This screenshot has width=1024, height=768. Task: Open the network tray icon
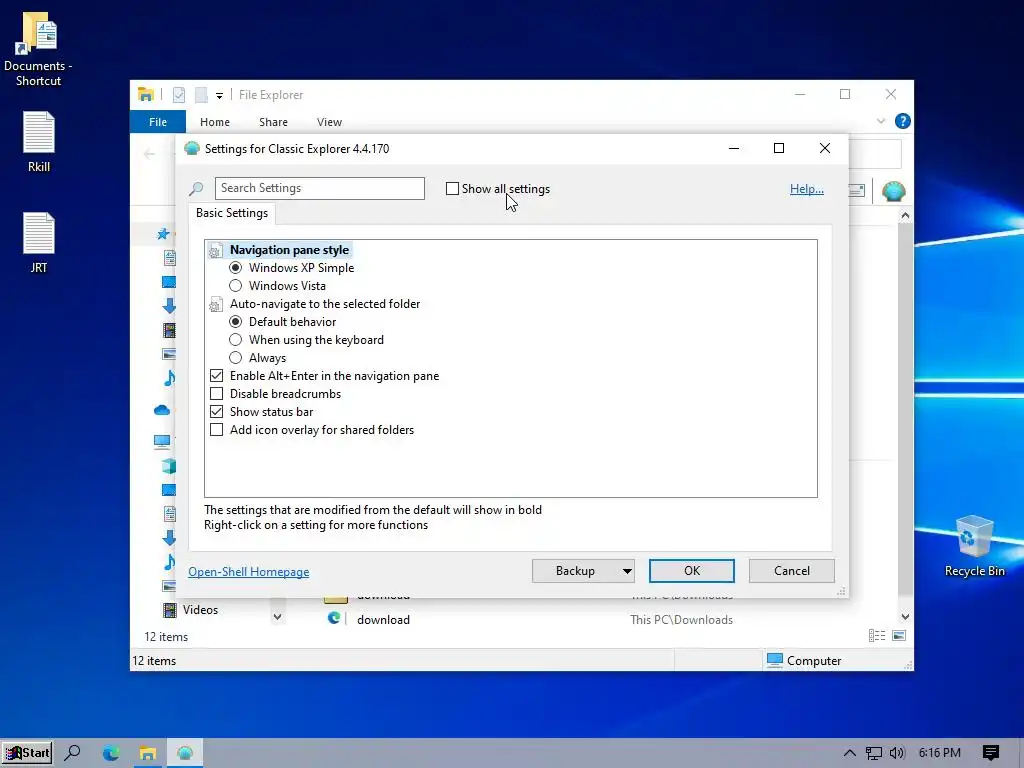point(873,753)
